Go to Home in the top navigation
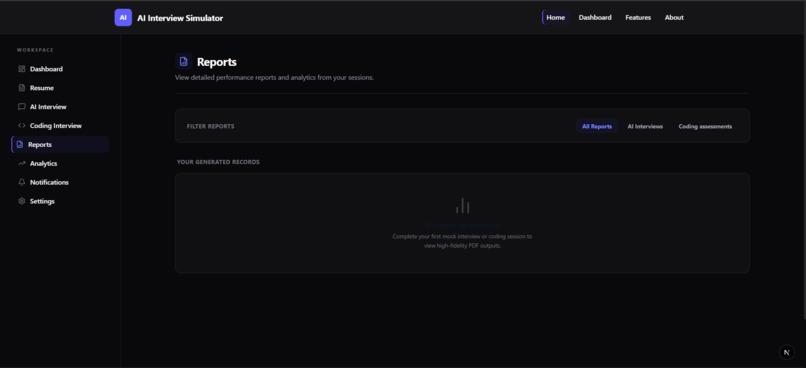Viewport: 806px width, 368px height. (x=556, y=17)
